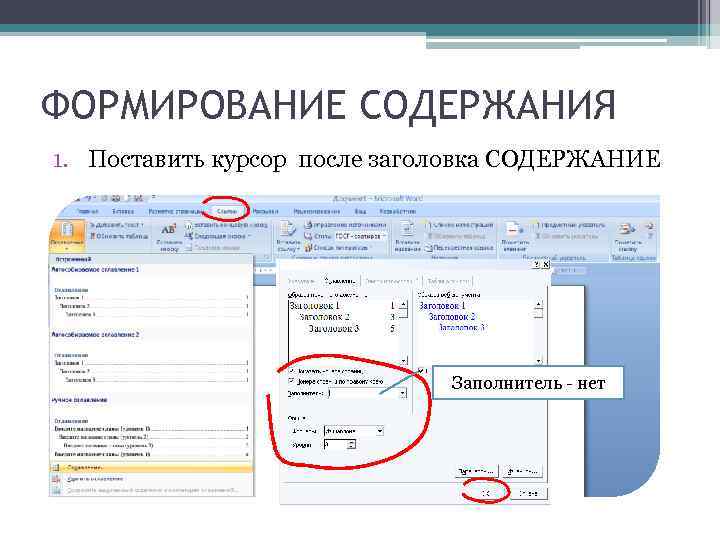Click Добавить текст in the ribbon

(116, 225)
